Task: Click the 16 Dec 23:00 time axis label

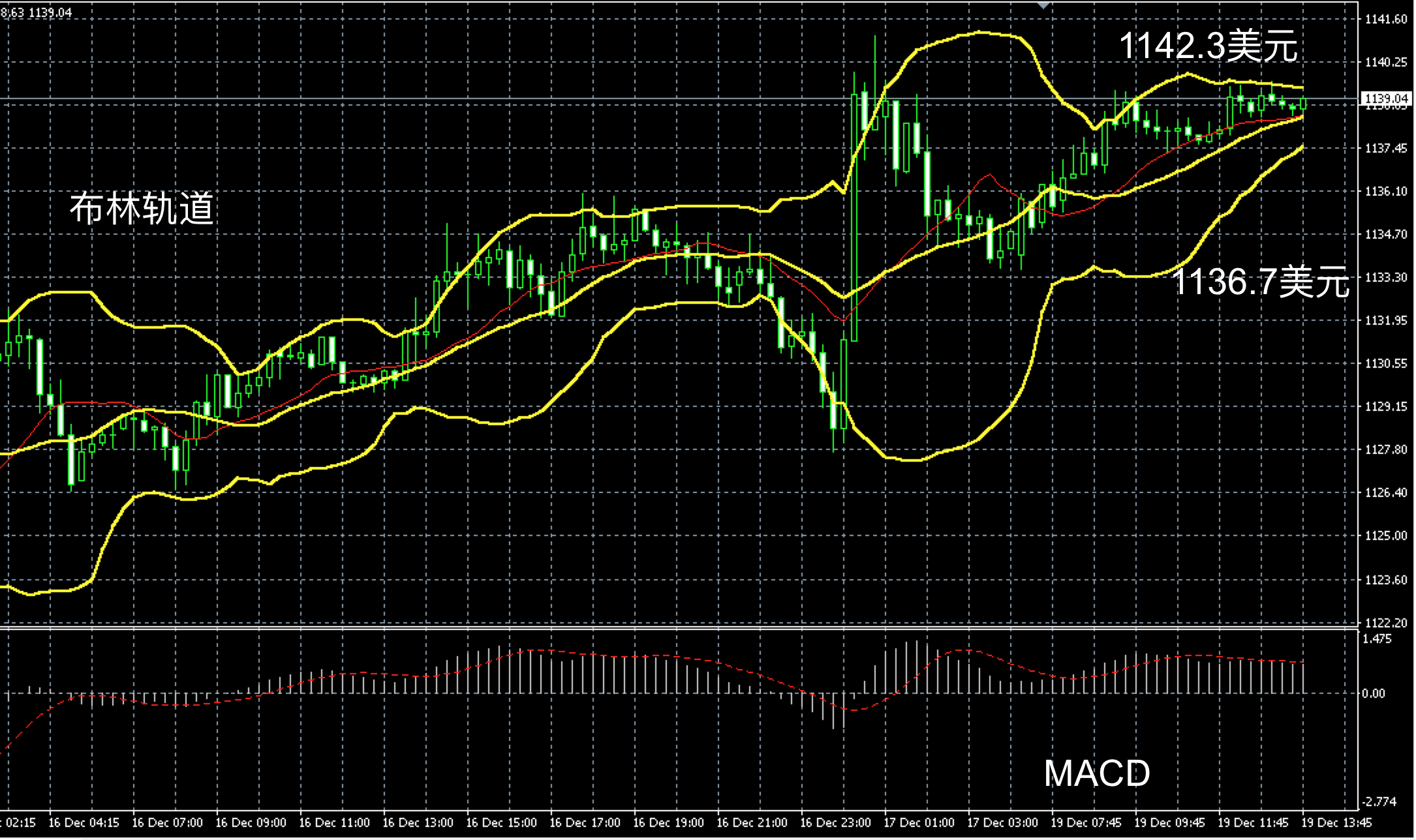Action: pos(835,822)
